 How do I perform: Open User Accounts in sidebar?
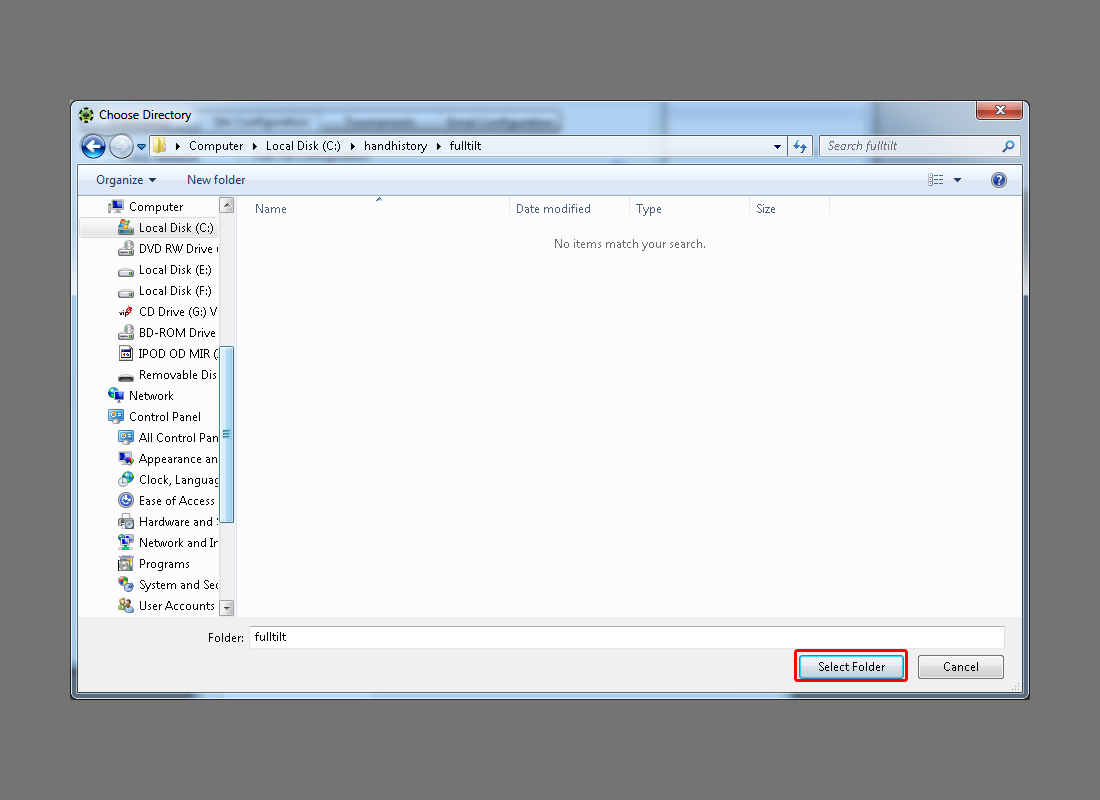pyautogui.click(x=176, y=606)
